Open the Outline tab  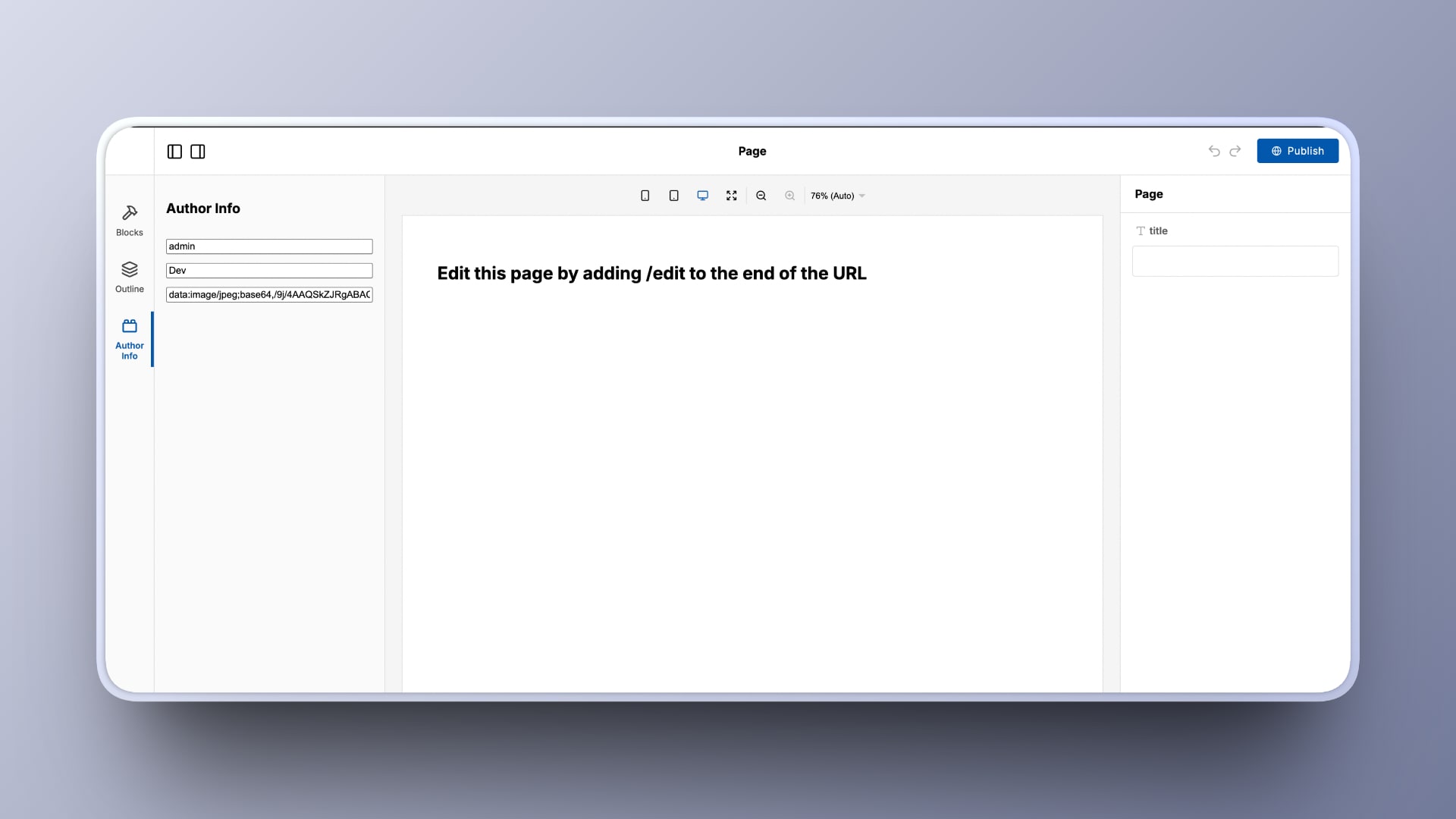click(x=130, y=277)
